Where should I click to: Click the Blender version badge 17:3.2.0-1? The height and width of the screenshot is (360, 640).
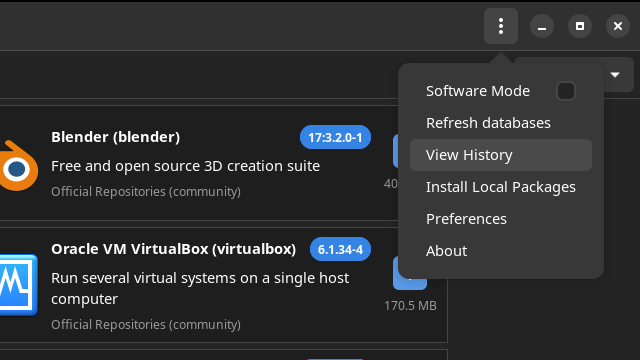click(335, 137)
